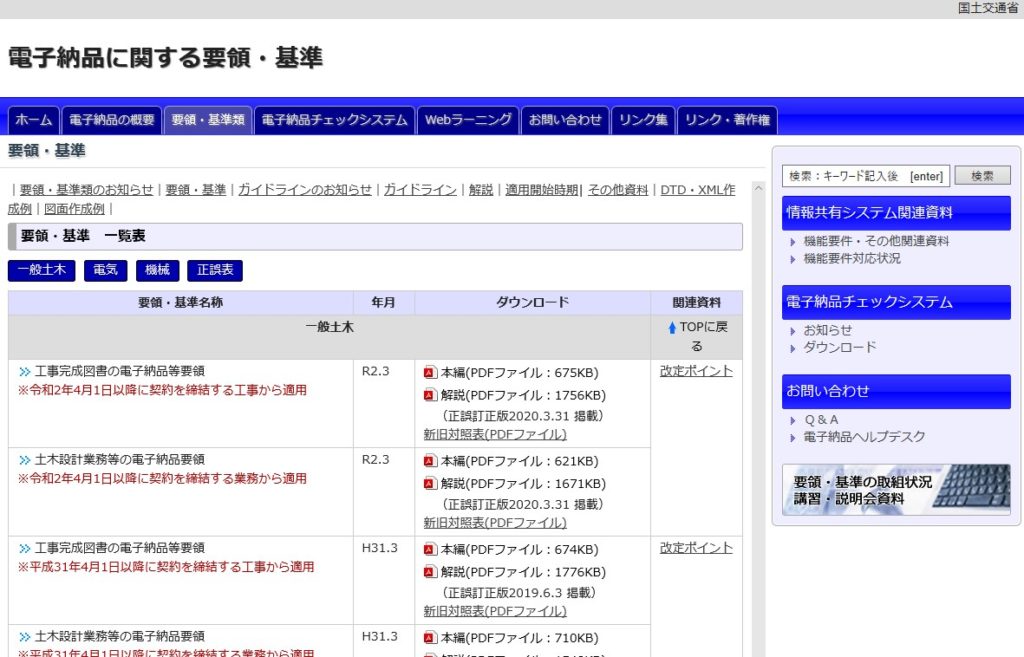Click the blue up-arrow icon beside TOPに戻る
The height and width of the screenshot is (657, 1024).
pyautogui.click(x=672, y=328)
